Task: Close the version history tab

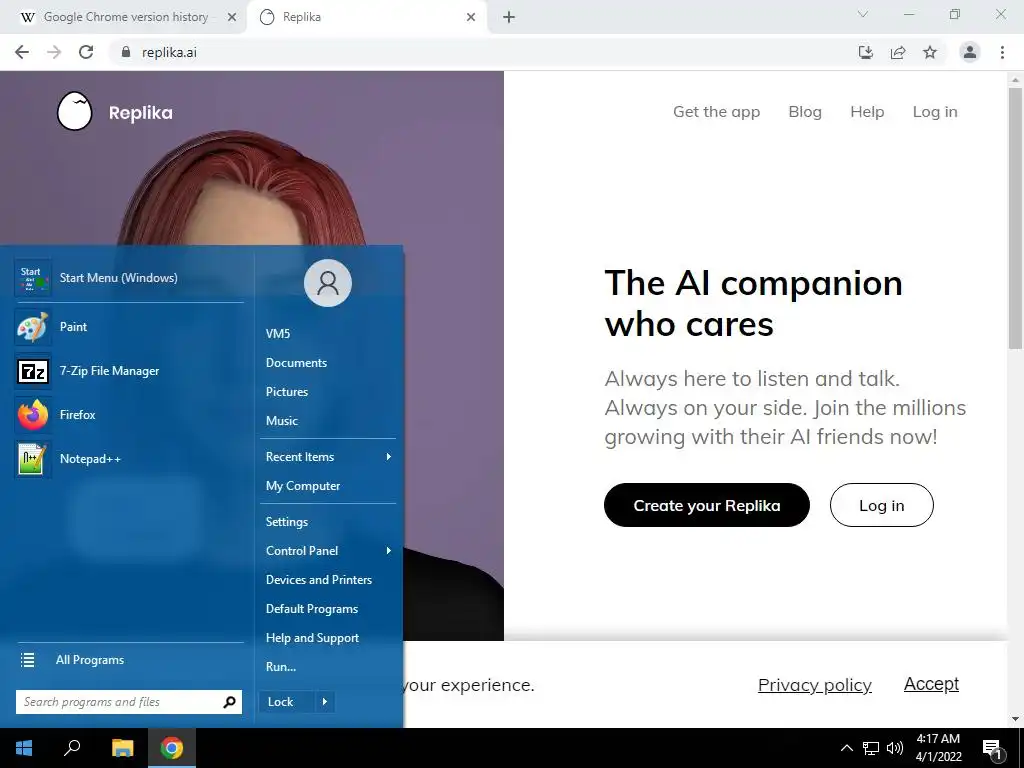Action: coord(232,17)
